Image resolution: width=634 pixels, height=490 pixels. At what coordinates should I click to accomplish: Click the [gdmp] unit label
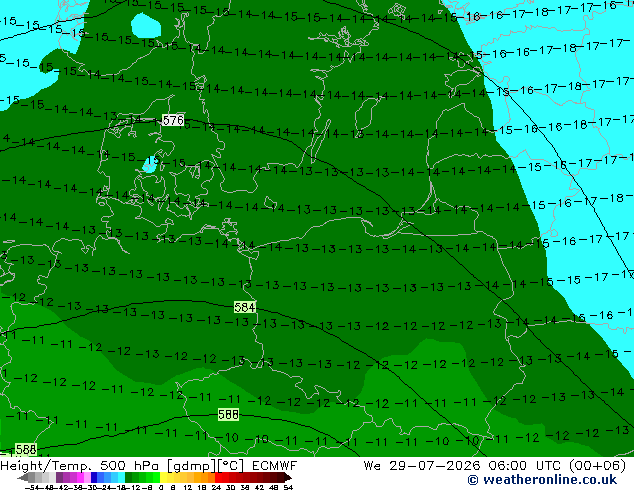click(192, 466)
